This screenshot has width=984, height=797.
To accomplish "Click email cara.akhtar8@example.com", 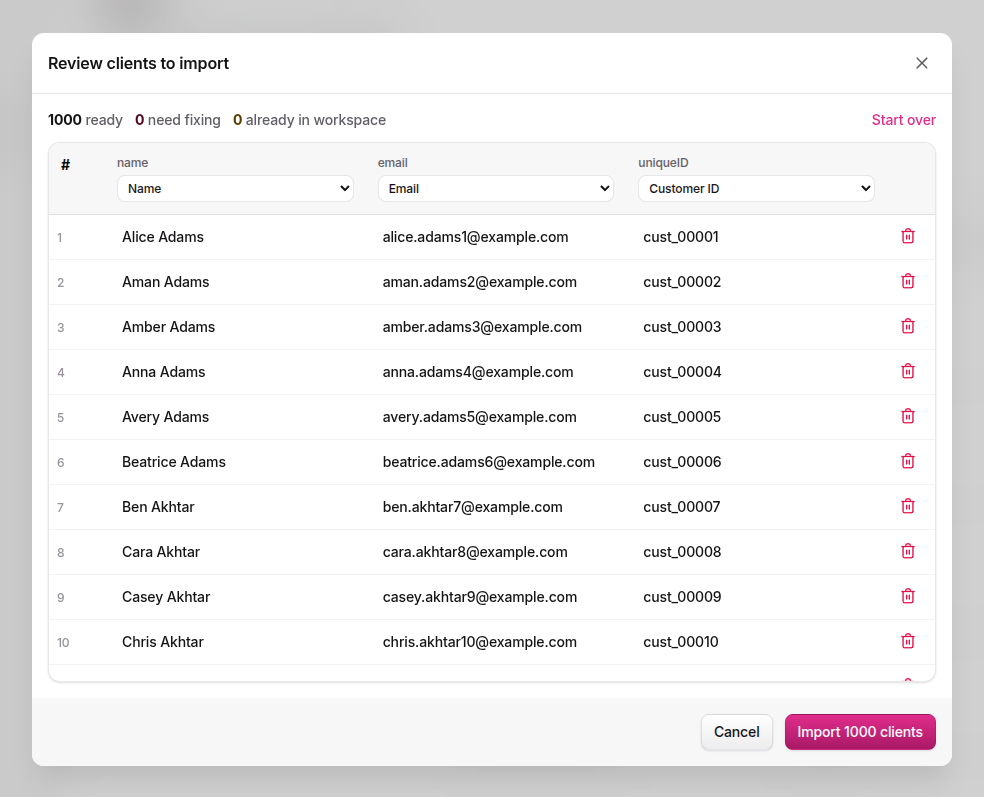I will (475, 552).
